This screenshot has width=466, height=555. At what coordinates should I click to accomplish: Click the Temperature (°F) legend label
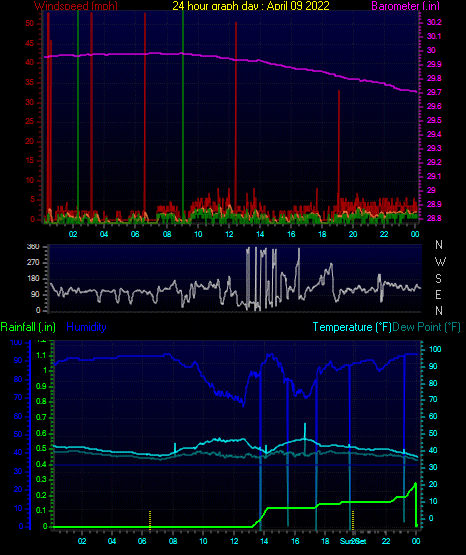point(352,327)
